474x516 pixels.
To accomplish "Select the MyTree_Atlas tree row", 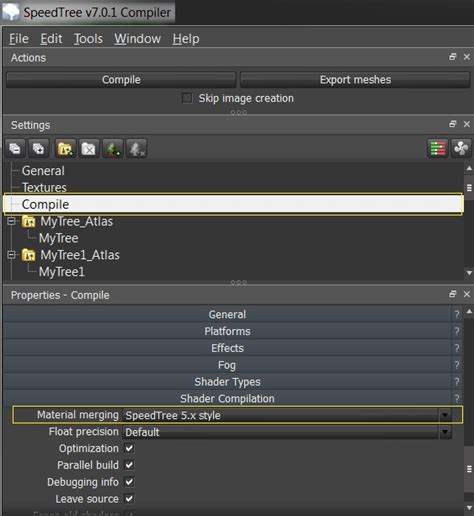I will click(77, 221).
